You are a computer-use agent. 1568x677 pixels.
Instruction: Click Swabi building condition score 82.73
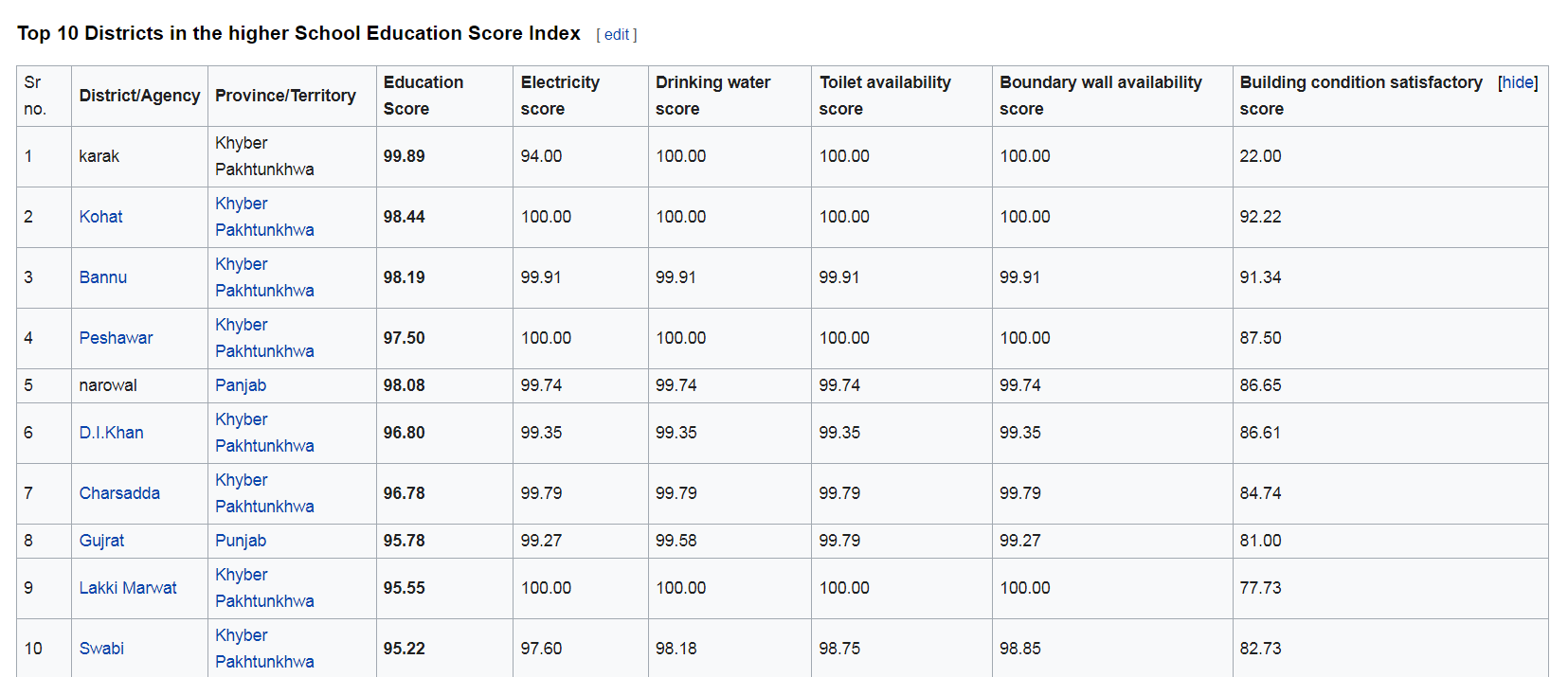click(1260, 649)
